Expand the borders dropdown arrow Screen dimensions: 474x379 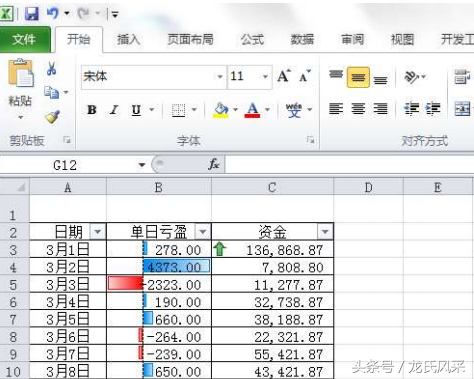click(194, 109)
